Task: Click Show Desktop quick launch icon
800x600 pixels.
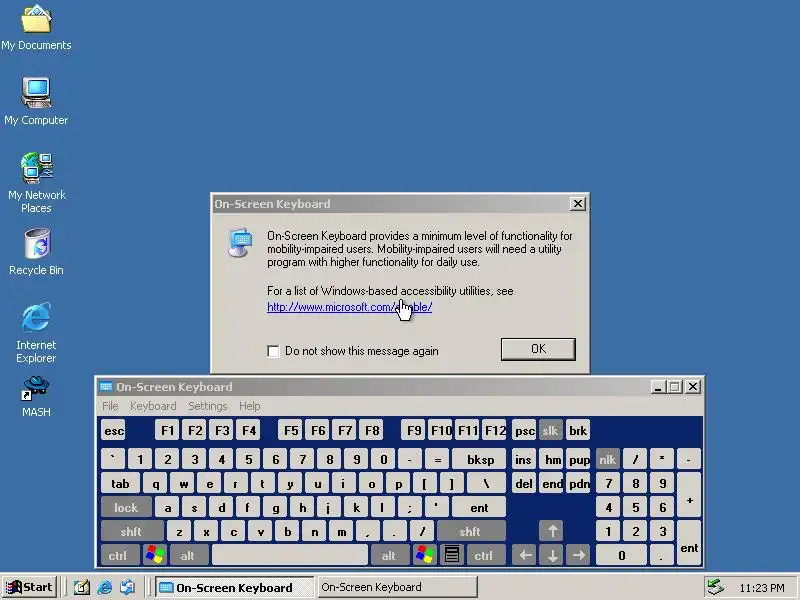Action: point(82,587)
